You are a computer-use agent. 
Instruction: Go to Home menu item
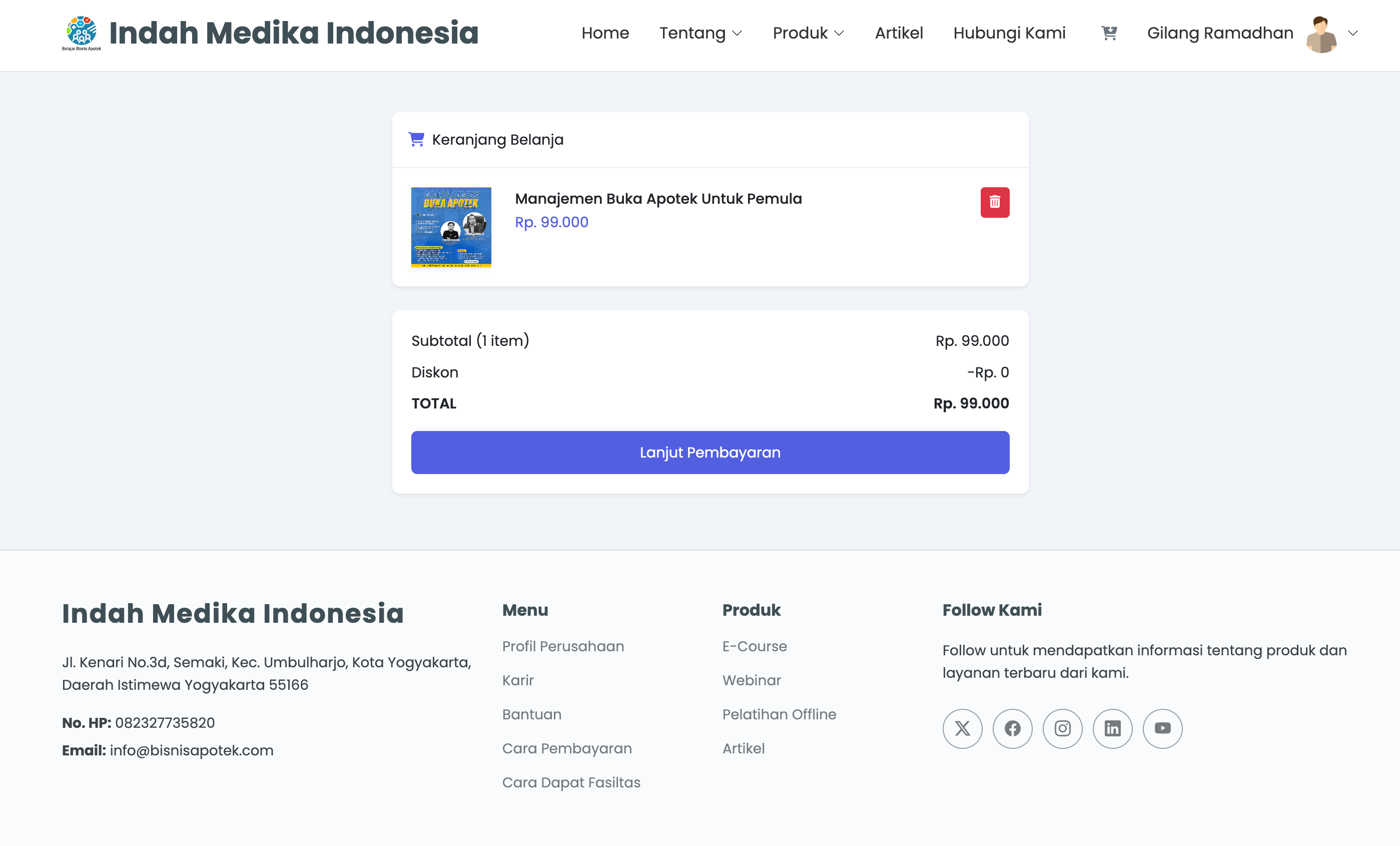[604, 33]
